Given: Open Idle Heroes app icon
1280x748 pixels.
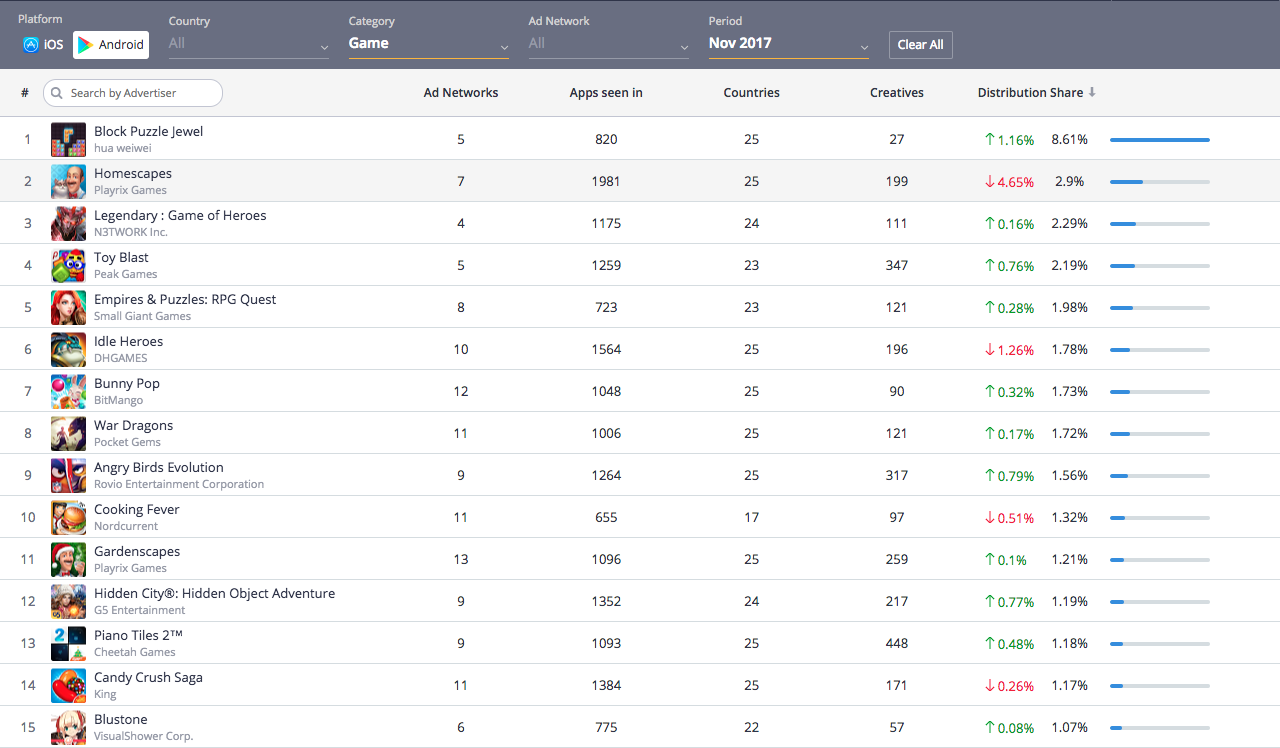Looking at the screenshot, I should [68, 350].
